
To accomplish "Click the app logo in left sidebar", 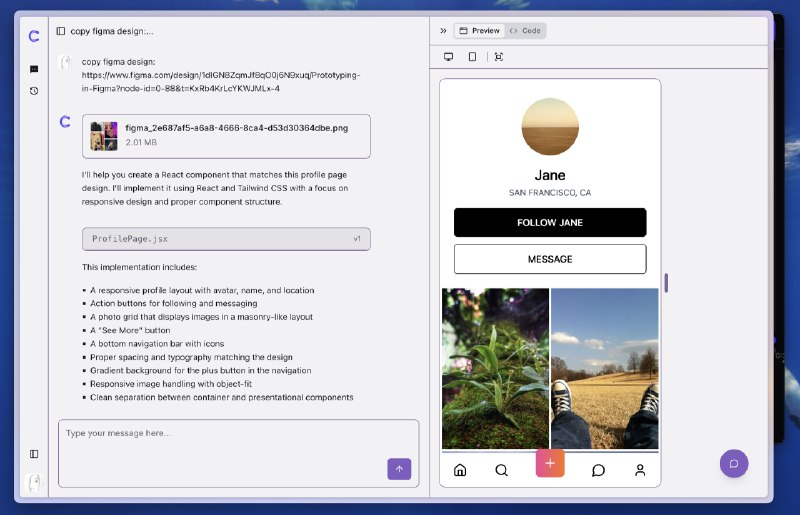I will [x=34, y=36].
